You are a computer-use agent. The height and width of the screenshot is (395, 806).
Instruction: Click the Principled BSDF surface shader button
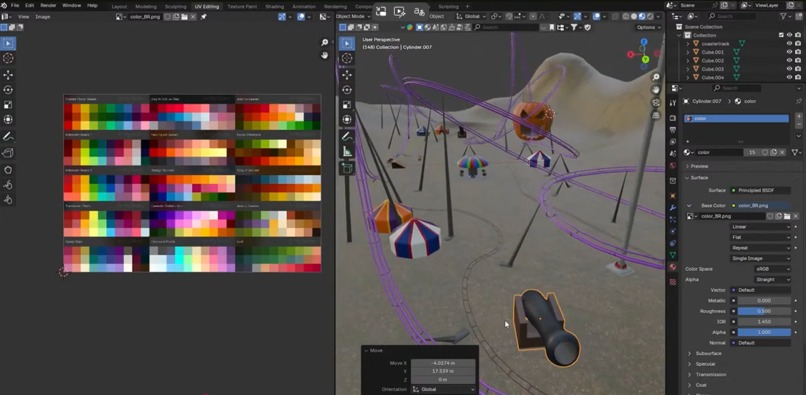pos(760,190)
